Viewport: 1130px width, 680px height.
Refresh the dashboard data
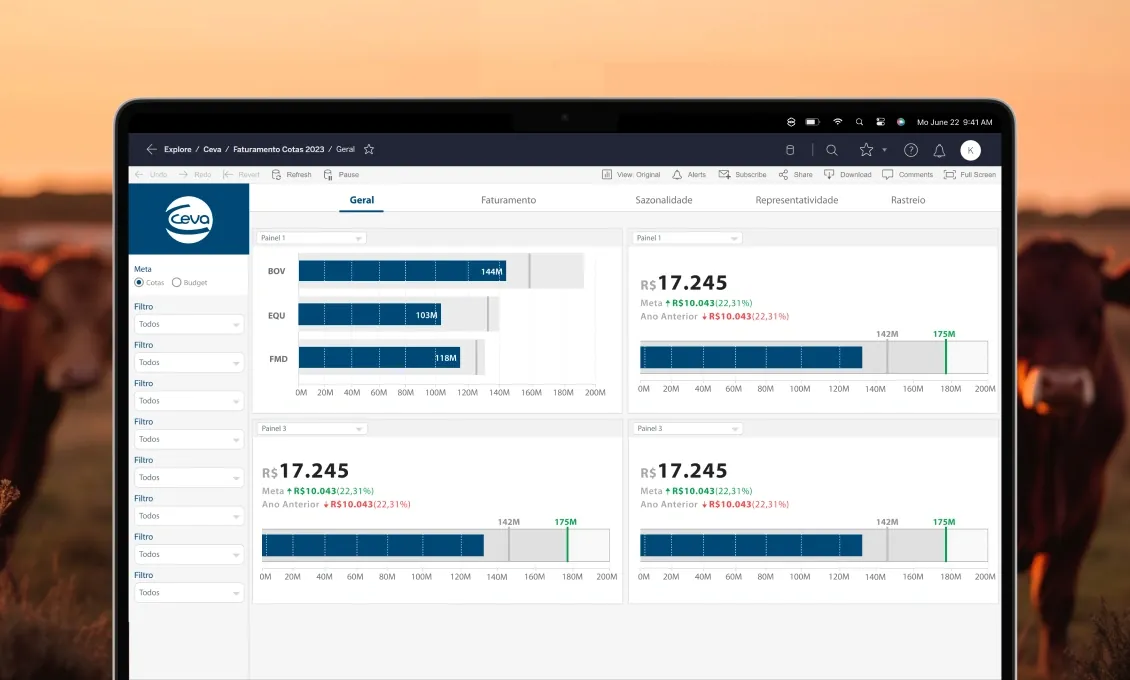click(292, 174)
